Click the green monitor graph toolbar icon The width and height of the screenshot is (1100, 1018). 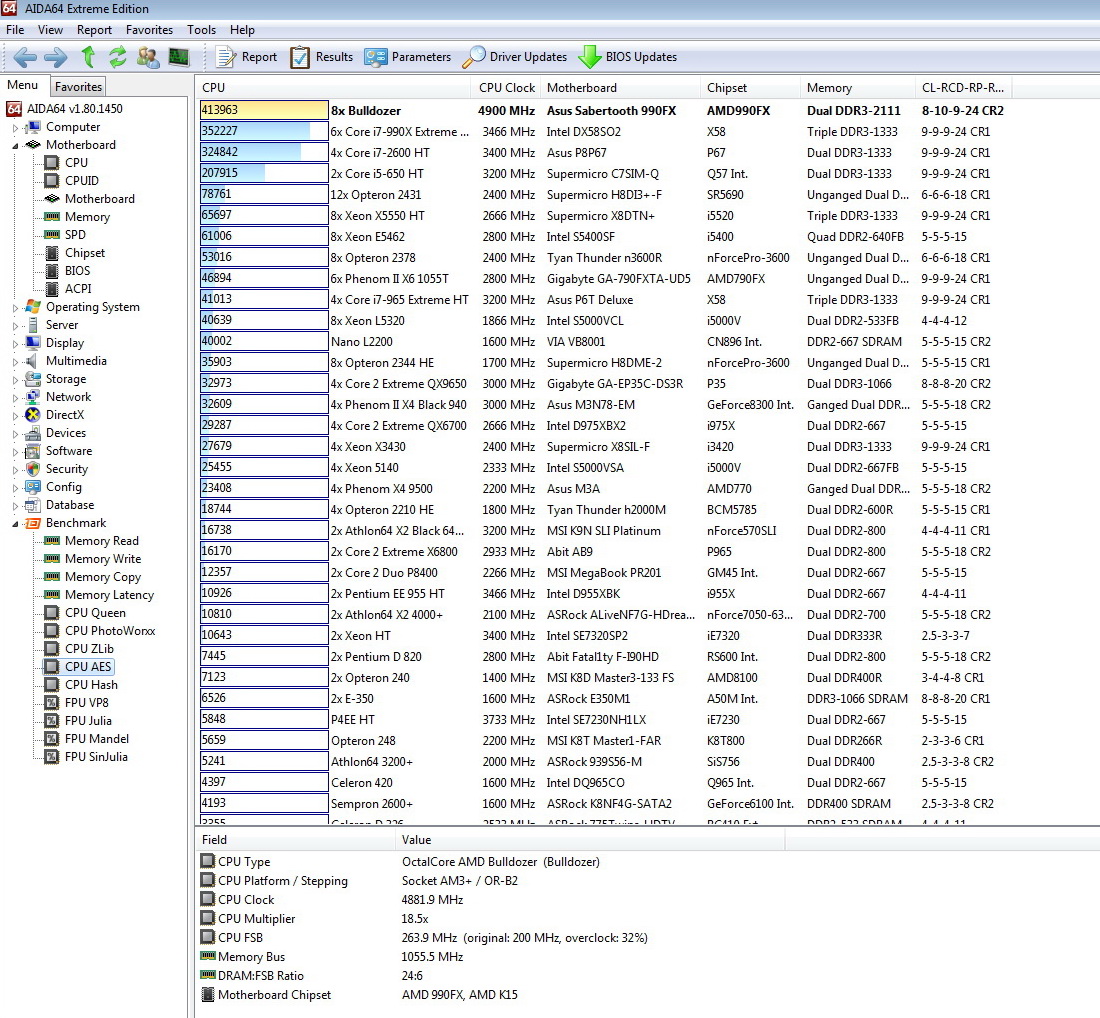click(179, 57)
